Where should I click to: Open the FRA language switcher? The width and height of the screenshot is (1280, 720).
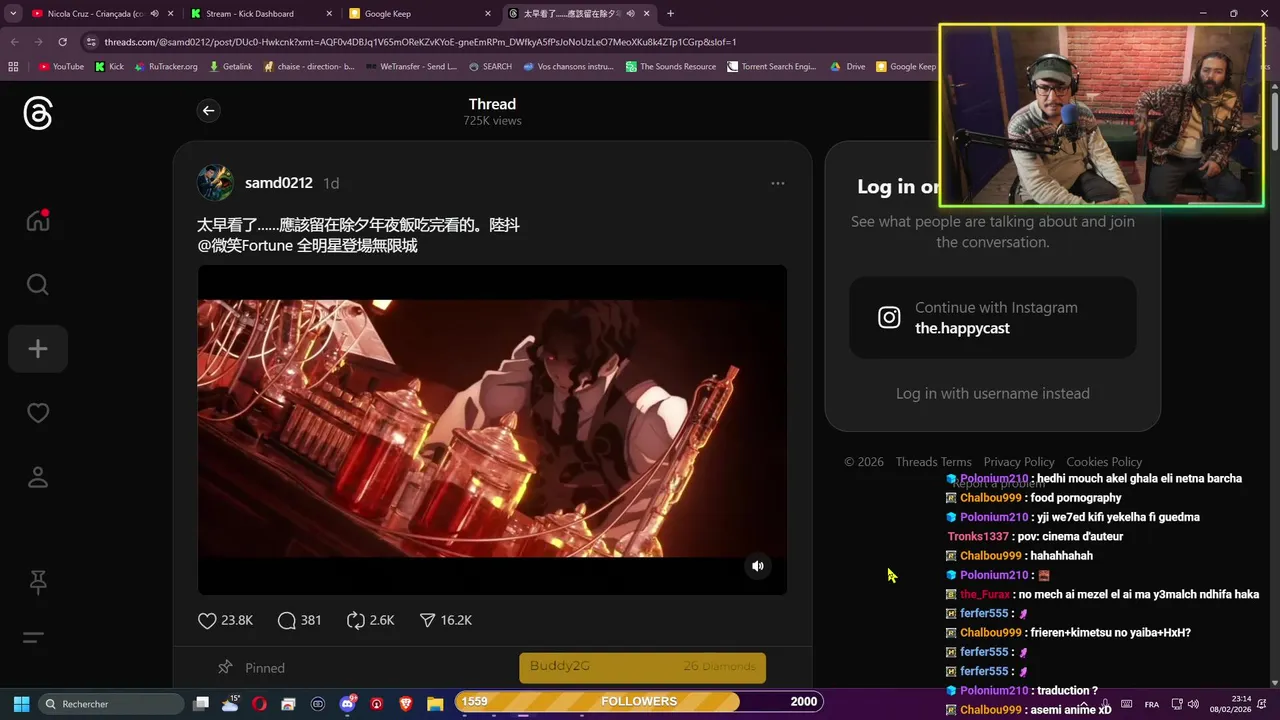point(1151,704)
